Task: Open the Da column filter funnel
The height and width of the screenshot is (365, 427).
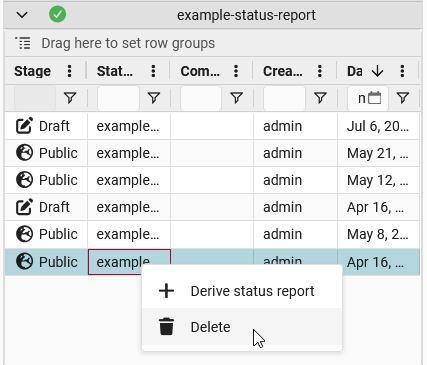Action: coord(403,98)
